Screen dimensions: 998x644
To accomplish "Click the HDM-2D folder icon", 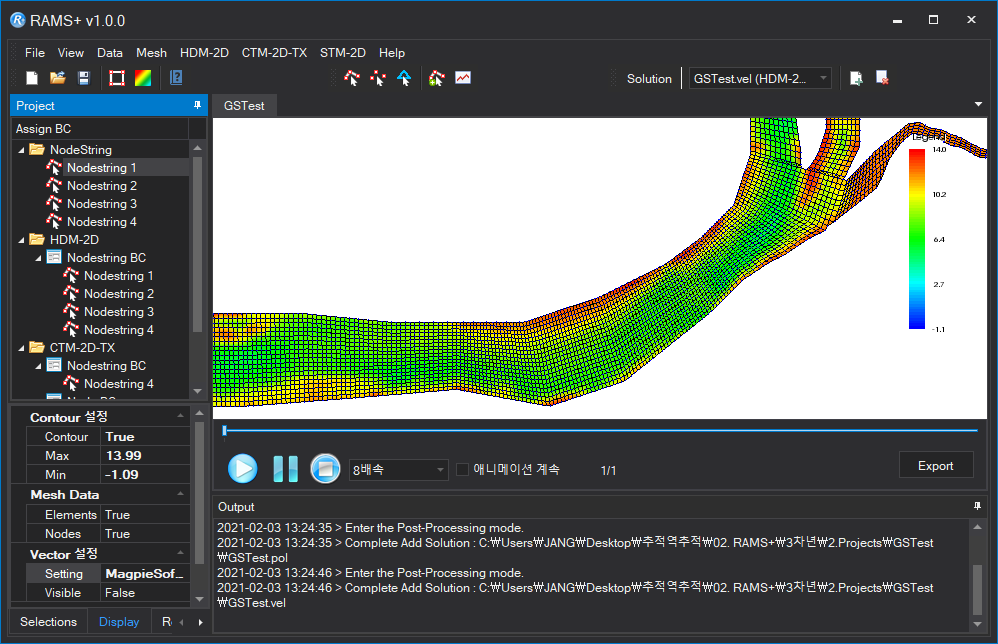I will pyautogui.click(x=37, y=240).
